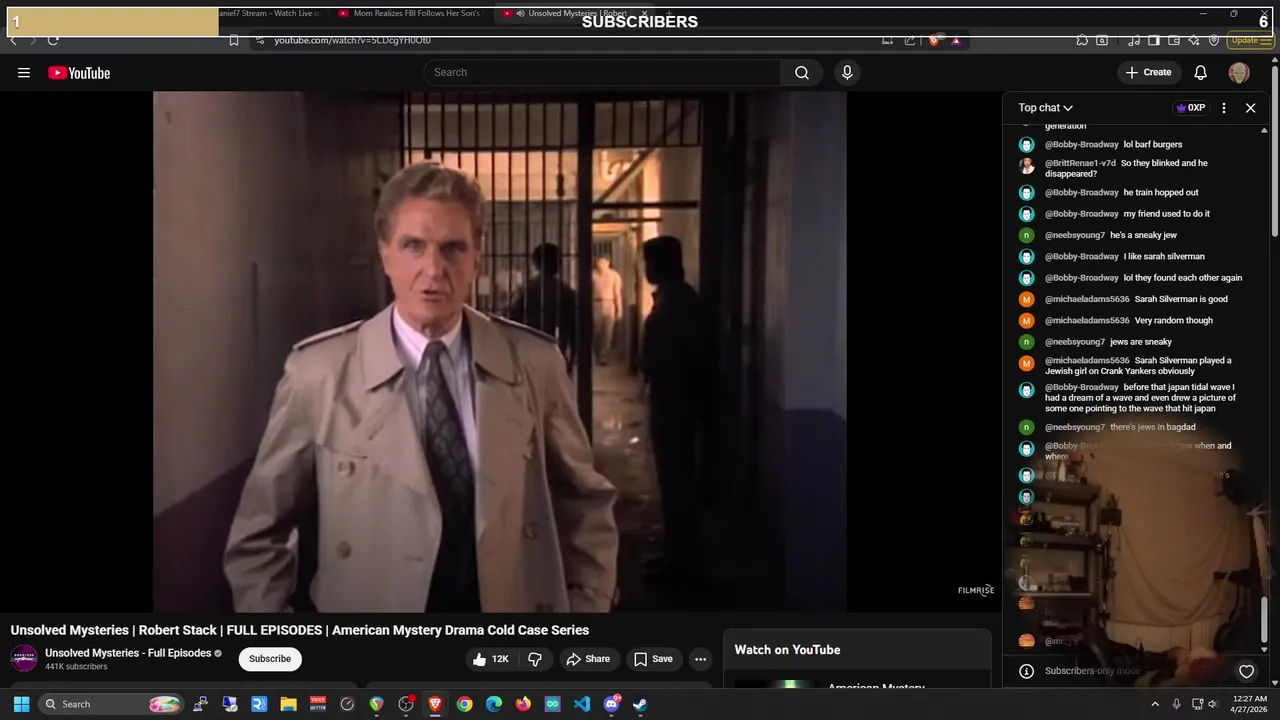Image resolution: width=1280 pixels, height=720 pixels.
Task: Open Brave playlist music note icon
Action: point(1134,40)
